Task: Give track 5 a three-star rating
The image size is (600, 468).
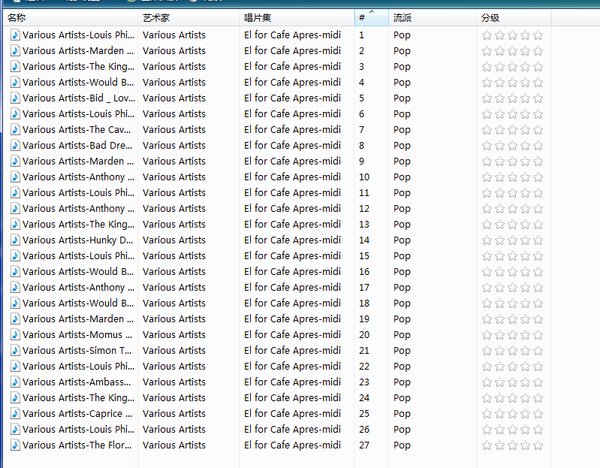Action: point(512,98)
